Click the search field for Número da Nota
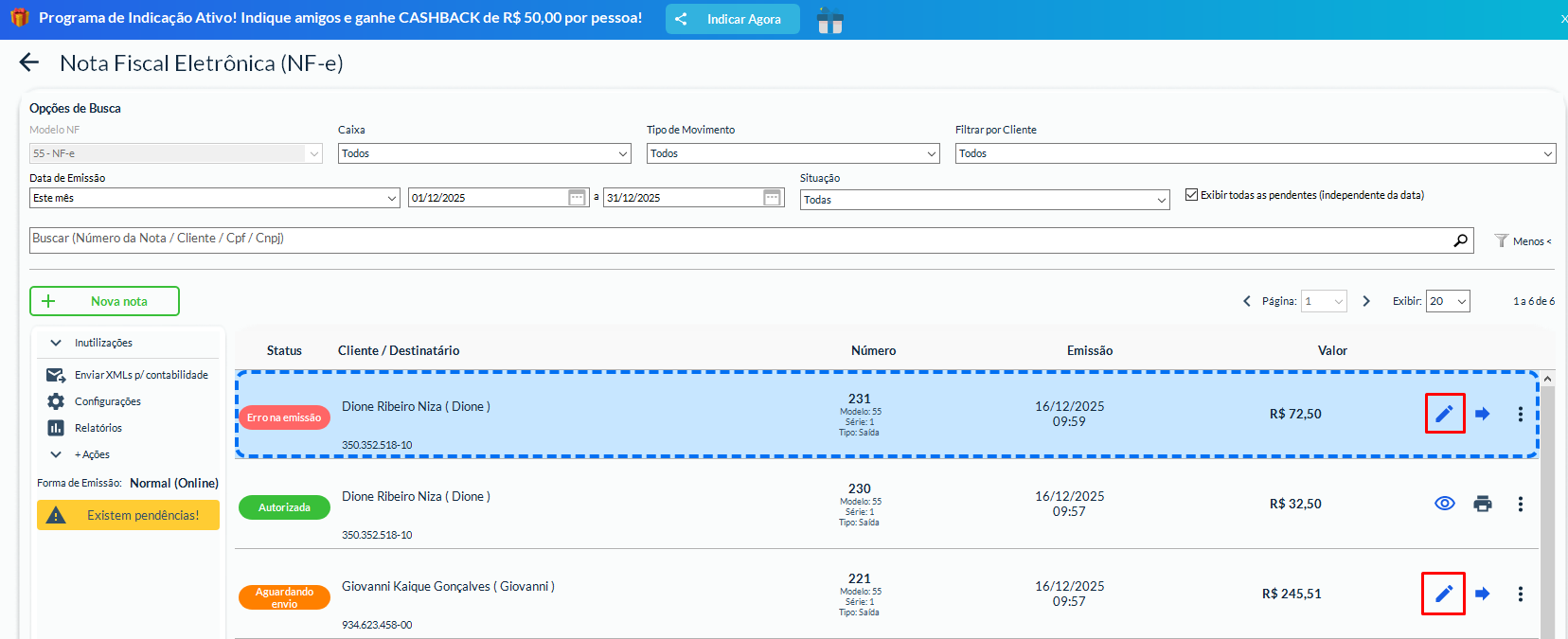 739,240
